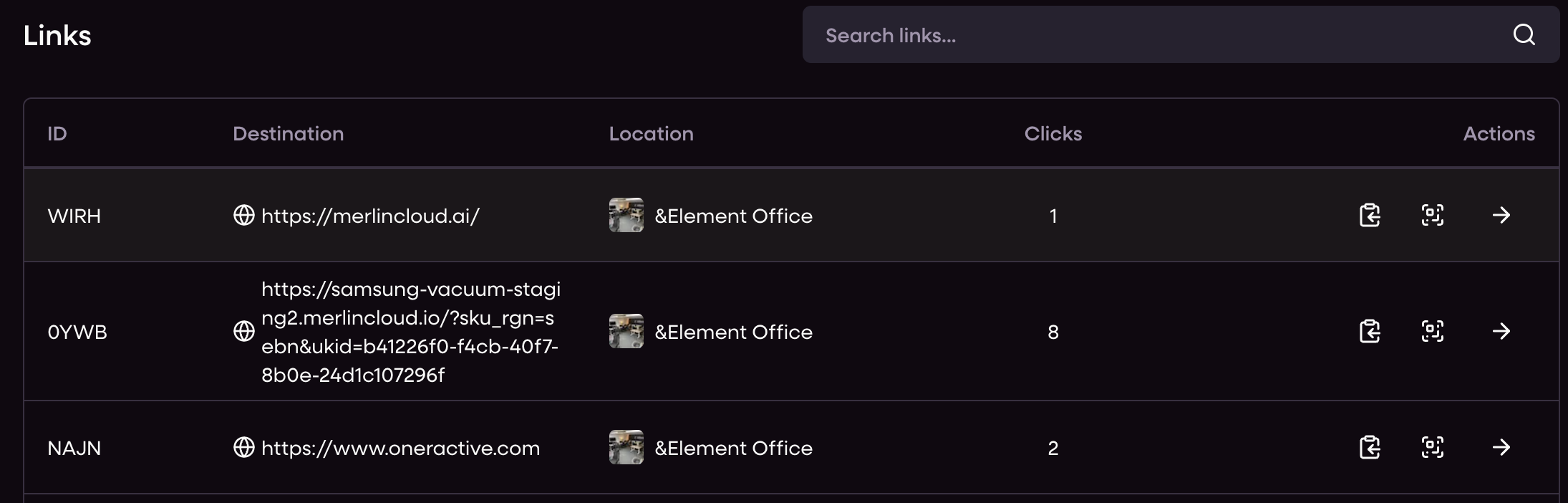The image size is (1568, 503).
Task: Sort by the Clicks column header
Action: click(x=1053, y=133)
